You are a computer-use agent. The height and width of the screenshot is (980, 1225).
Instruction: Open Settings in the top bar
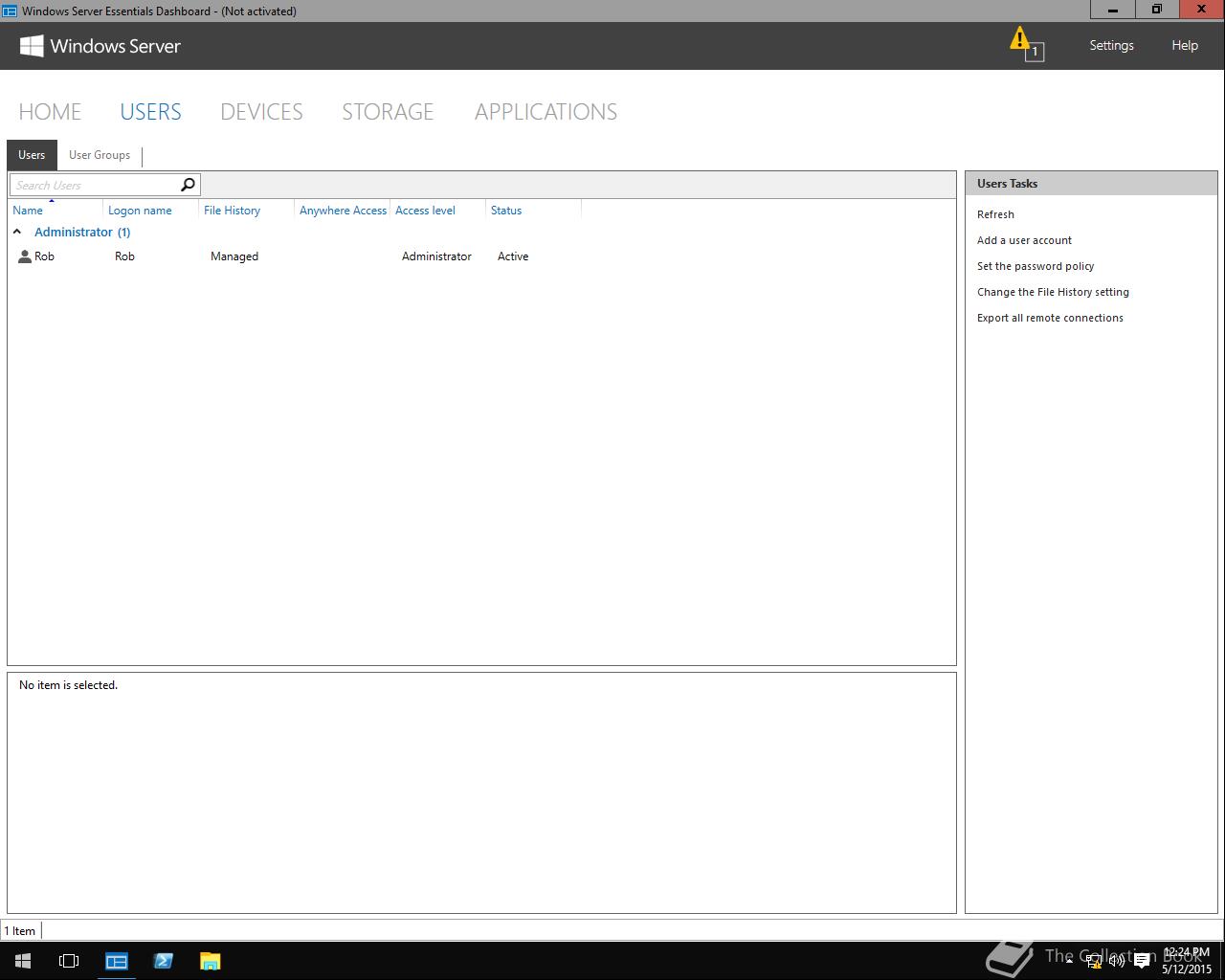tap(1111, 45)
